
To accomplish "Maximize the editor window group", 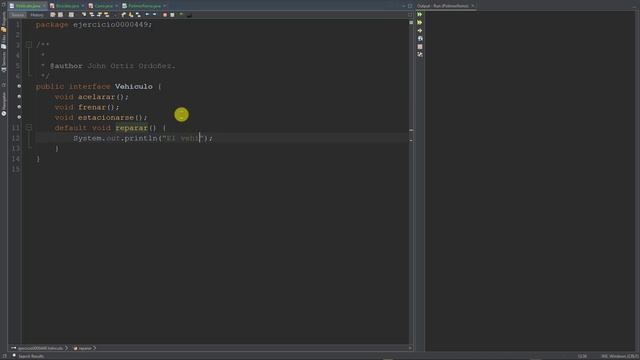I will tap(410, 6).
